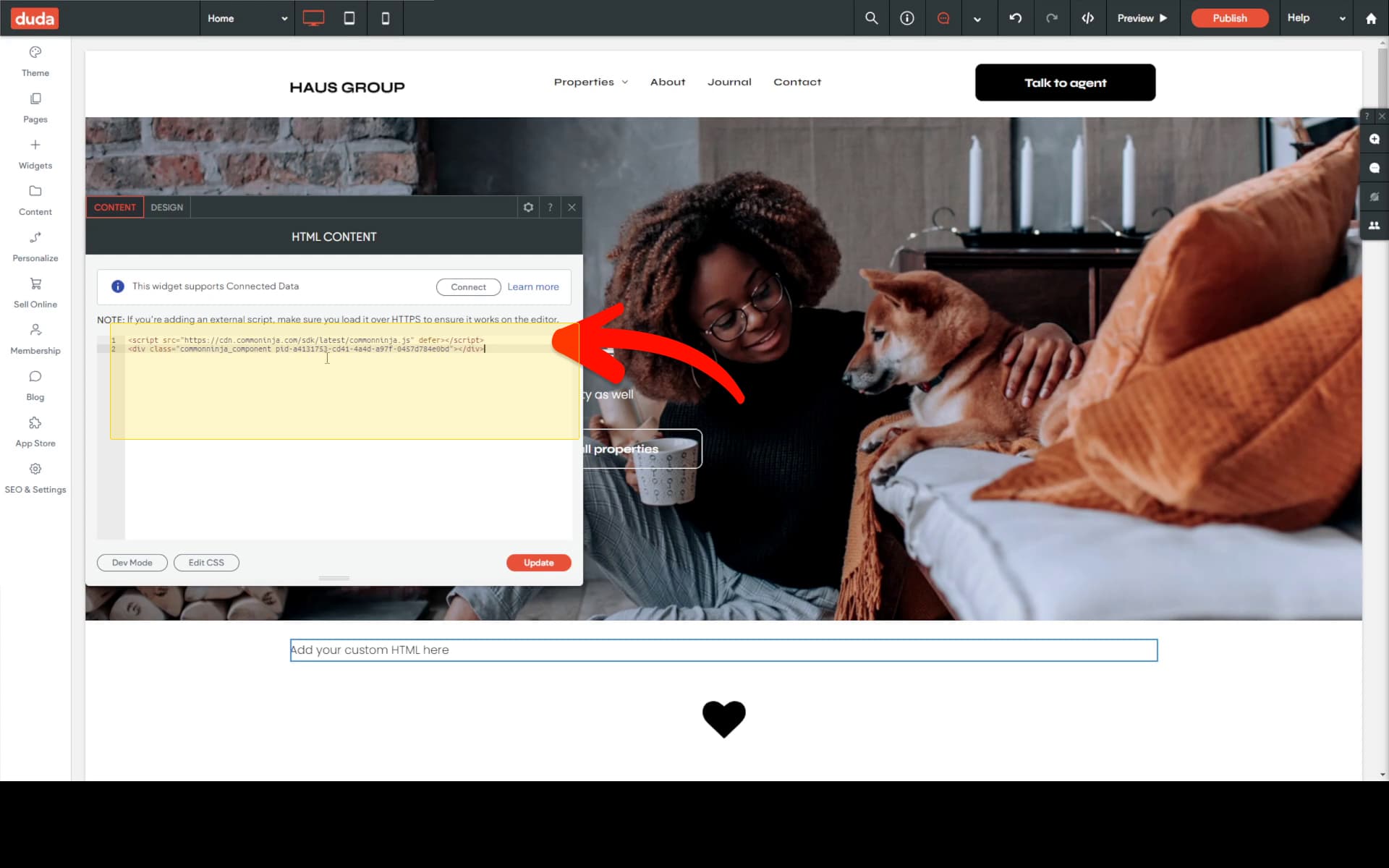Close the side comments toolbar
The width and height of the screenshot is (1389, 868).
click(1382, 116)
